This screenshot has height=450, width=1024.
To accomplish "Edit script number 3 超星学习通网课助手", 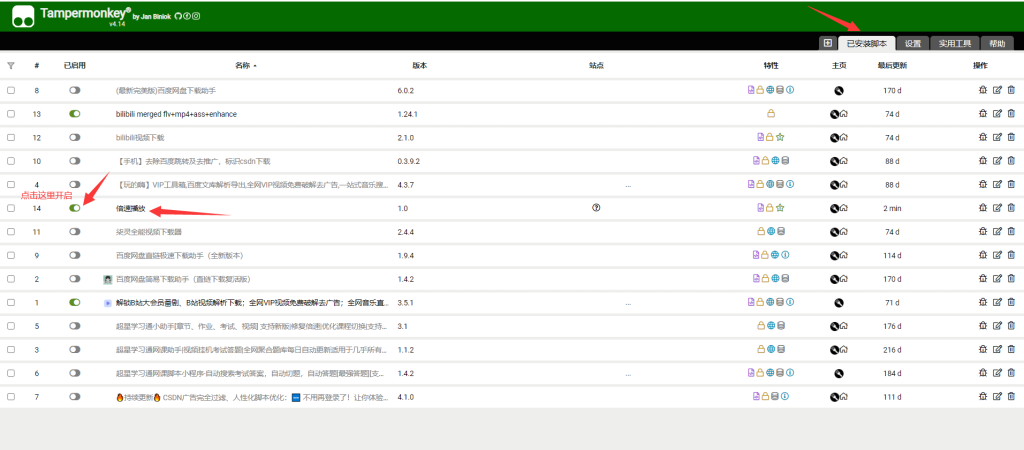I will click(x=997, y=349).
